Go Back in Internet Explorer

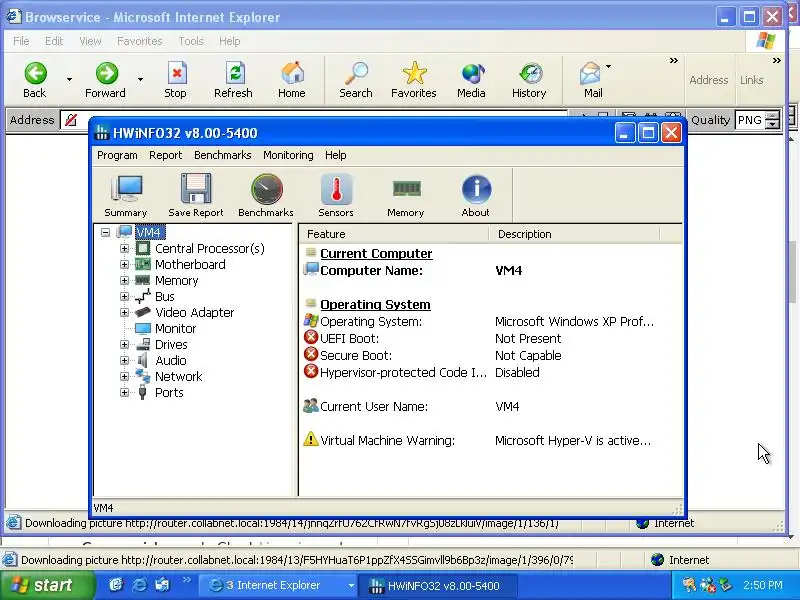(x=35, y=80)
